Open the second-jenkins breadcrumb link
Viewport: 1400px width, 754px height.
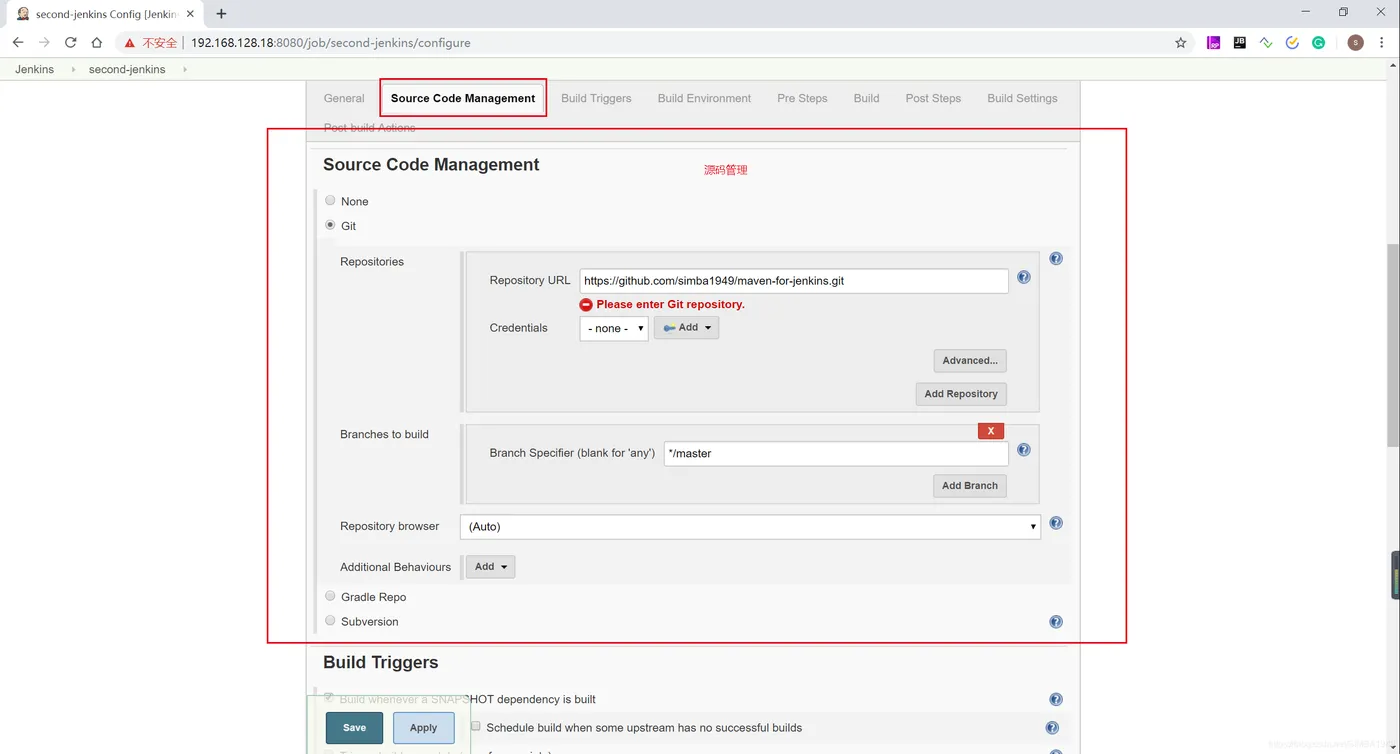[x=127, y=69]
